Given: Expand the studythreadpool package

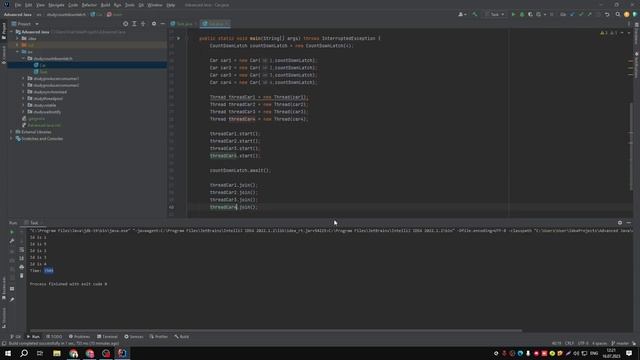Looking at the screenshot, I should [x=23, y=98].
